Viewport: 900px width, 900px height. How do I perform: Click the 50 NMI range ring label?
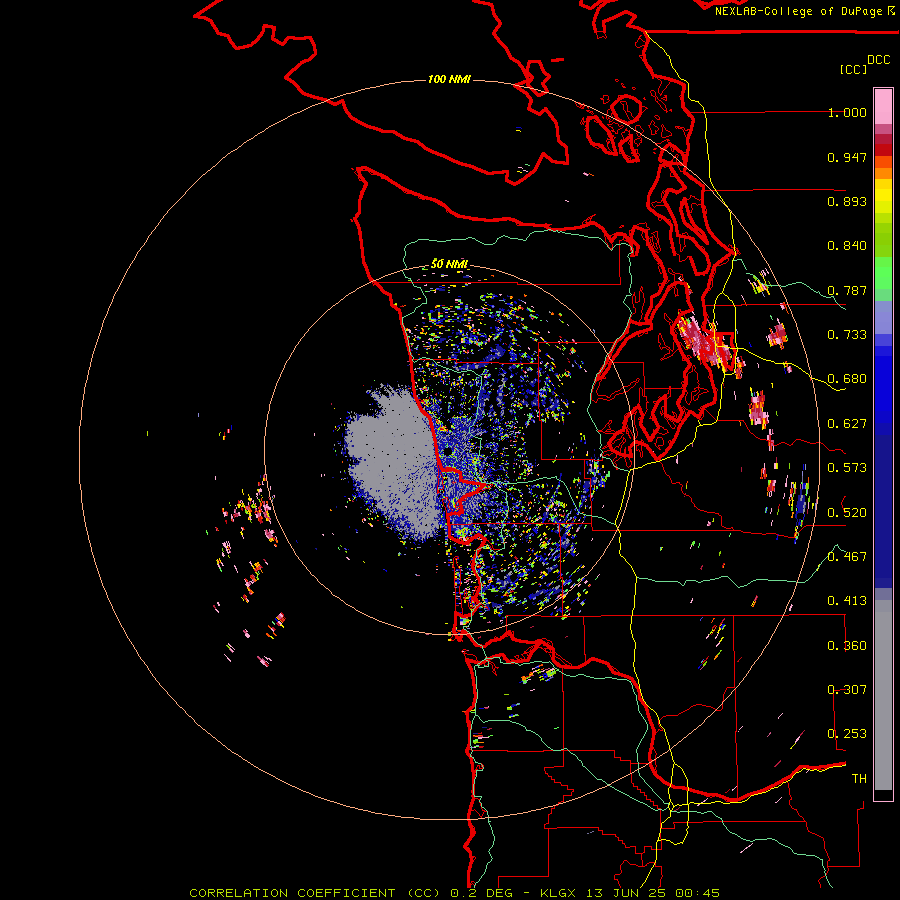(449, 264)
